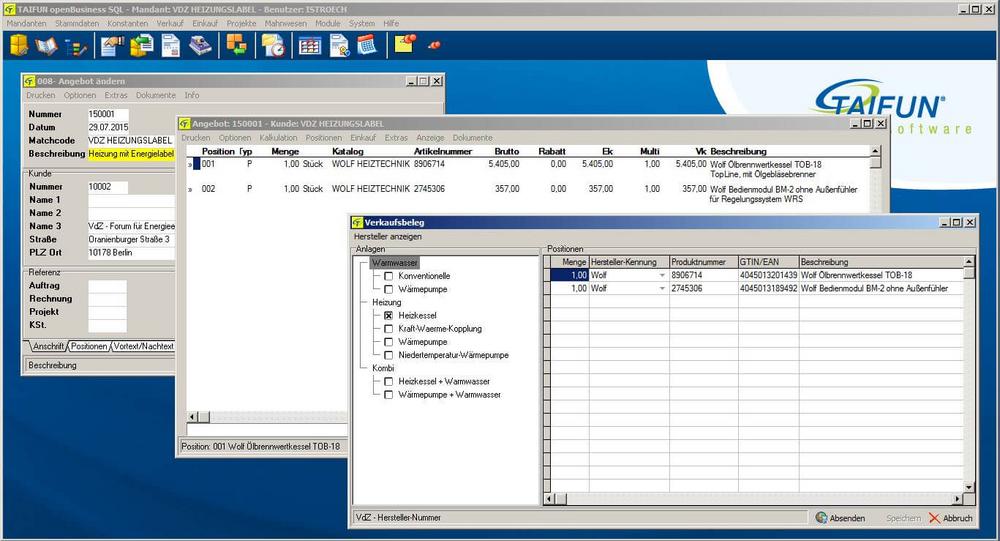Click the folder with clock toolbar icon
Image resolution: width=1000 pixels, height=541 pixels.
click(273, 45)
